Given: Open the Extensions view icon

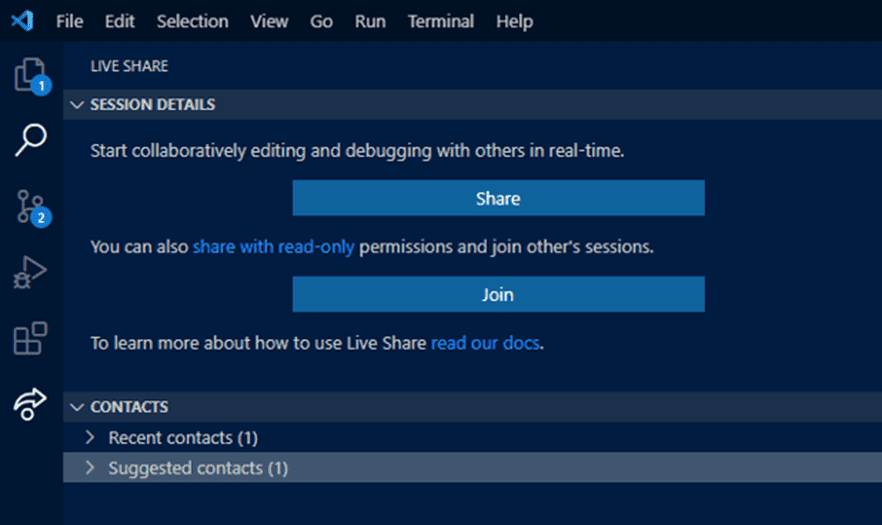Looking at the screenshot, I should (x=30, y=338).
